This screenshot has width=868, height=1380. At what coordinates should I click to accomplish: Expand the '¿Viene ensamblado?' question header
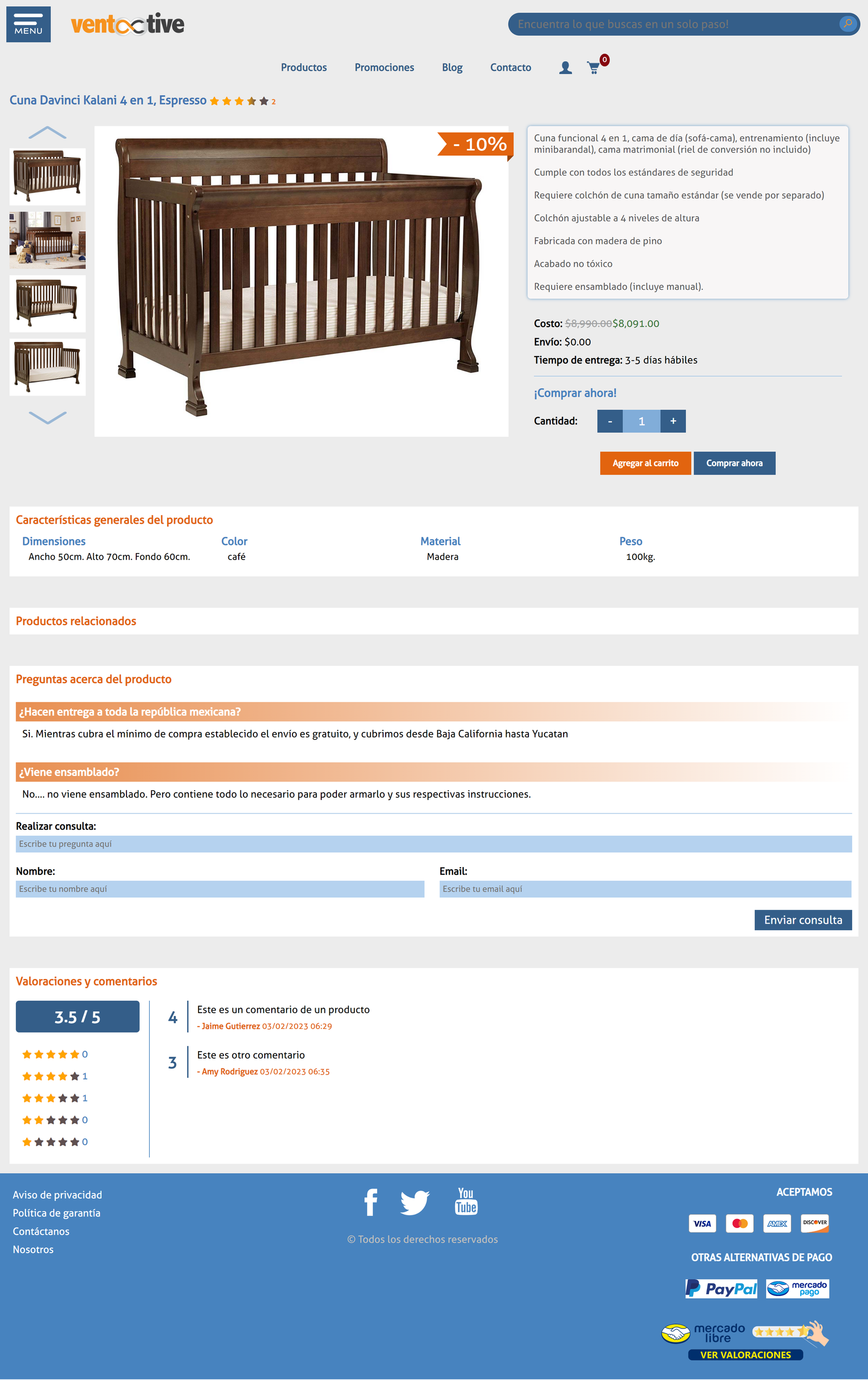point(69,772)
